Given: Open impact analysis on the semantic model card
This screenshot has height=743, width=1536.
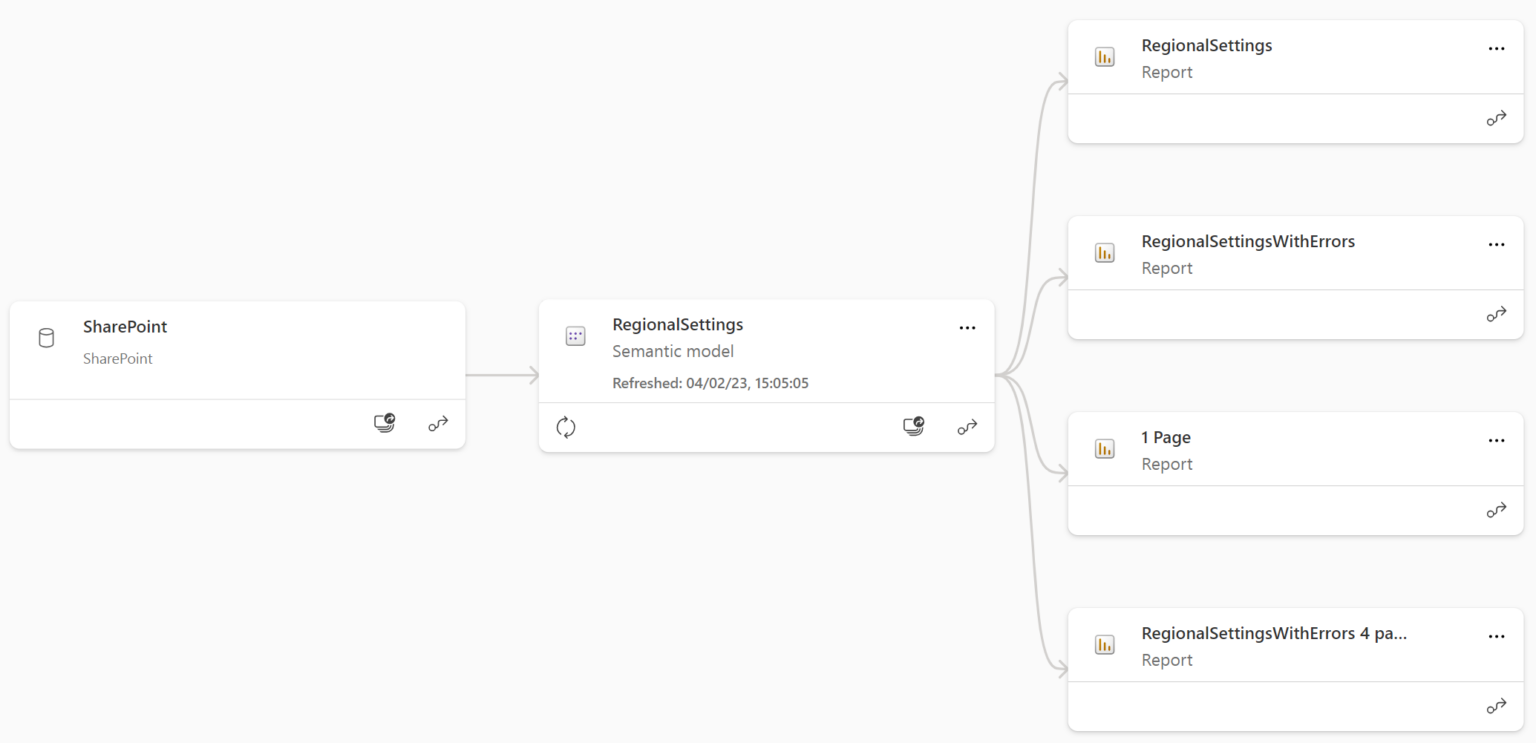Looking at the screenshot, I should 913,427.
